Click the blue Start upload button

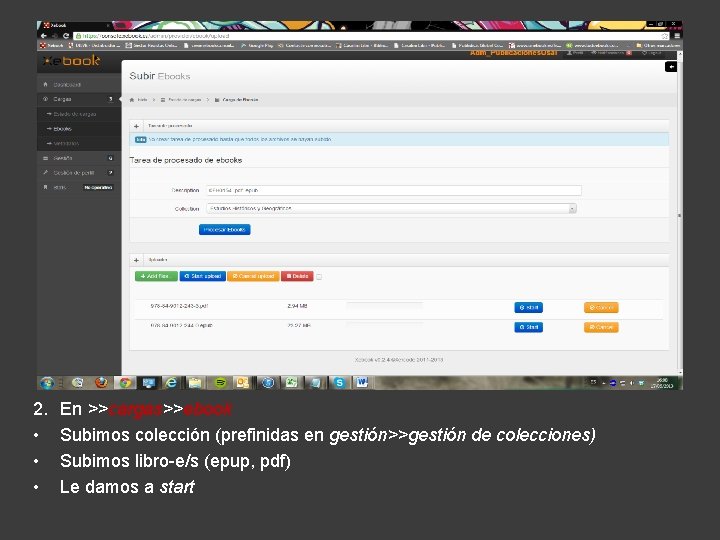(202, 276)
